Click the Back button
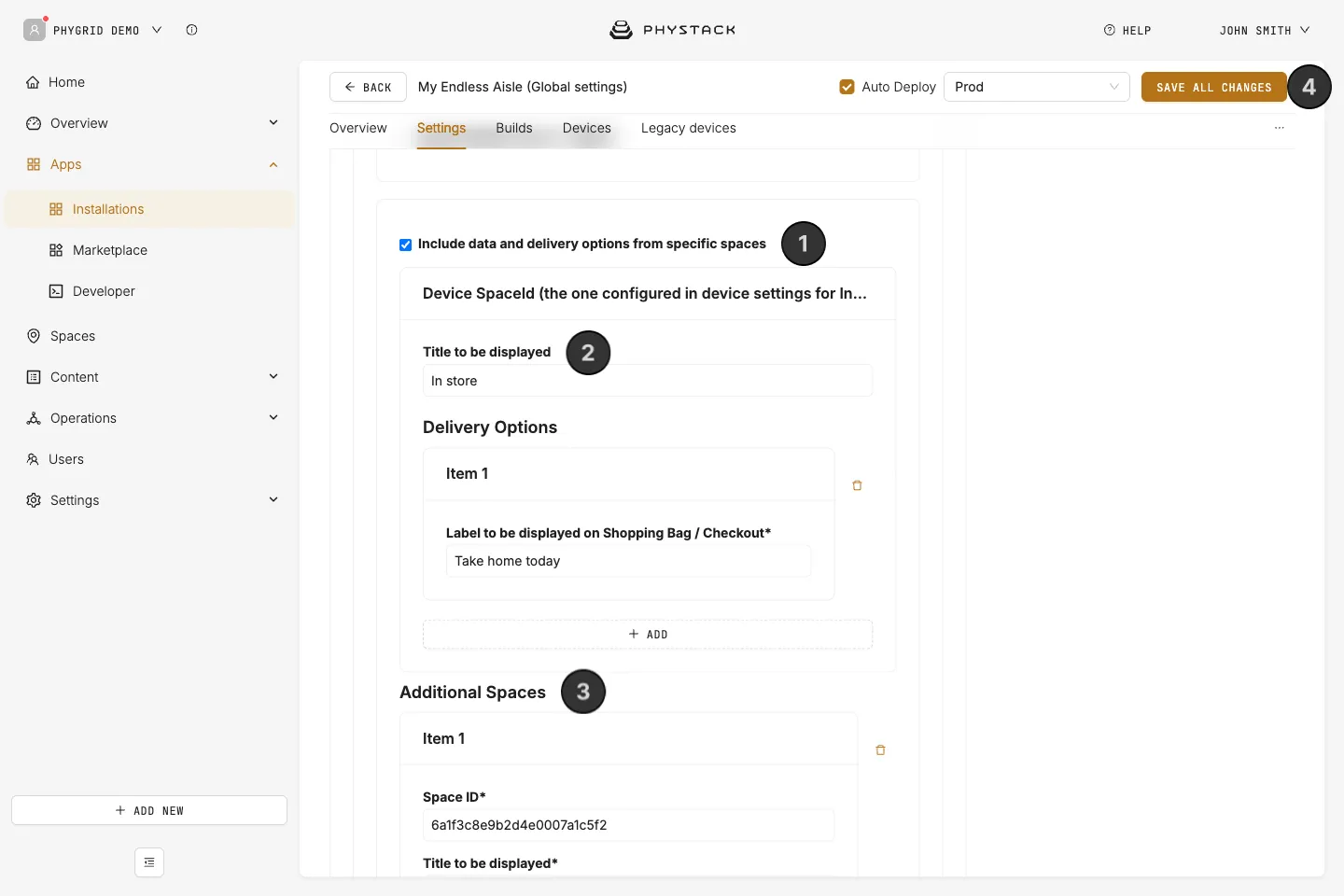 [368, 87]
